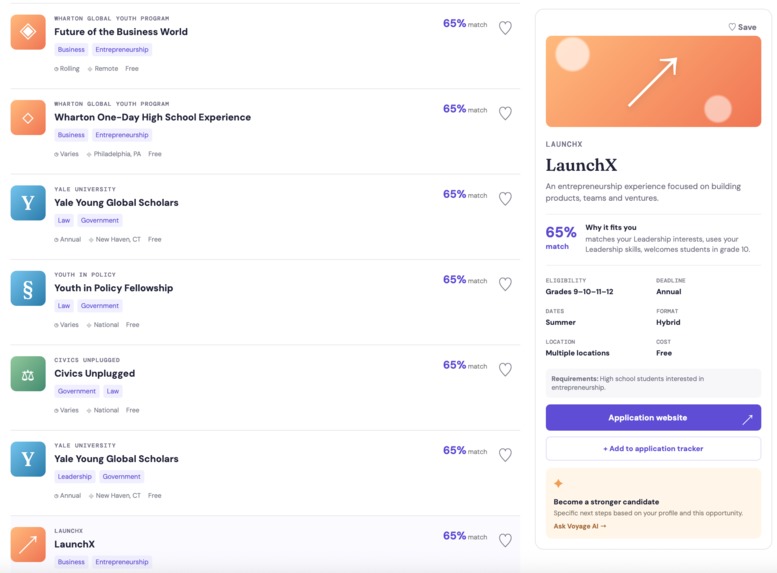The height and width of the screenshot is (573, 777).
Task: Click Yale logo beside Law-tagged Global Scholars
Action: click(28, 203)
